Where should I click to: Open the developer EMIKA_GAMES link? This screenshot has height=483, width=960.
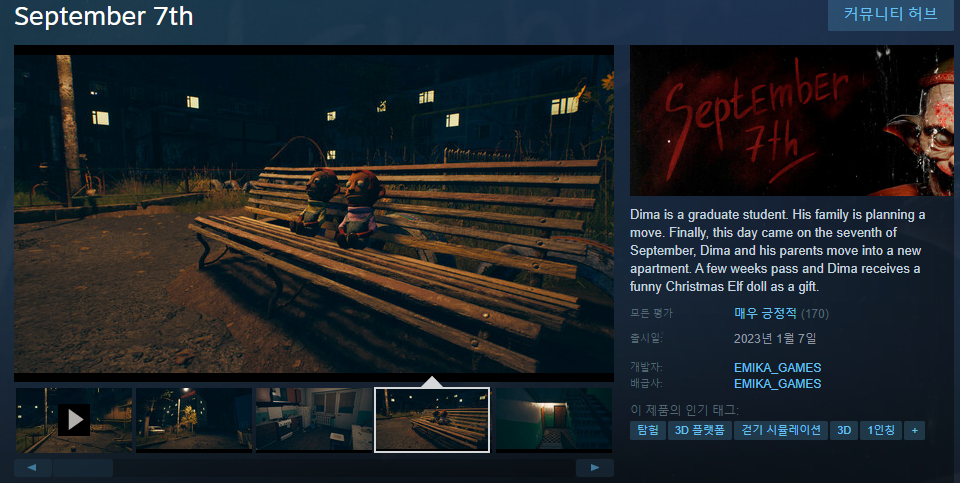(778, 367)
